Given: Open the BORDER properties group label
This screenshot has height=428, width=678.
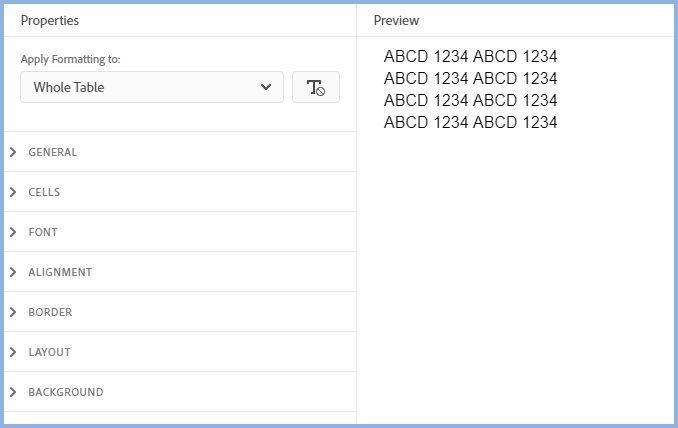Looking at the screenshot, I should point(50,312).
